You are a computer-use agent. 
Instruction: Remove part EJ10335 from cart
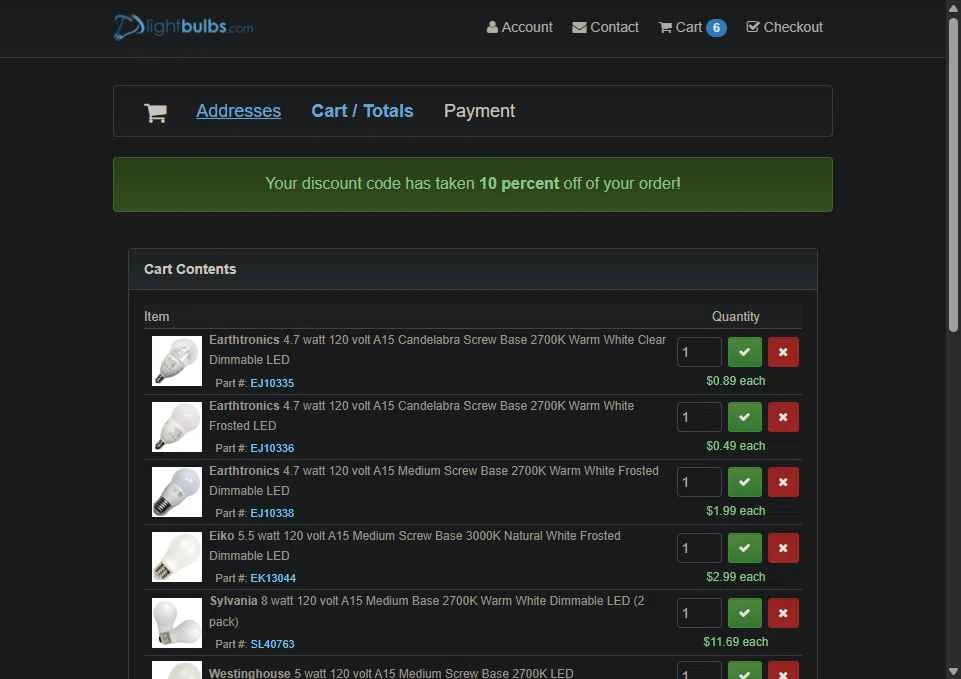783,352
